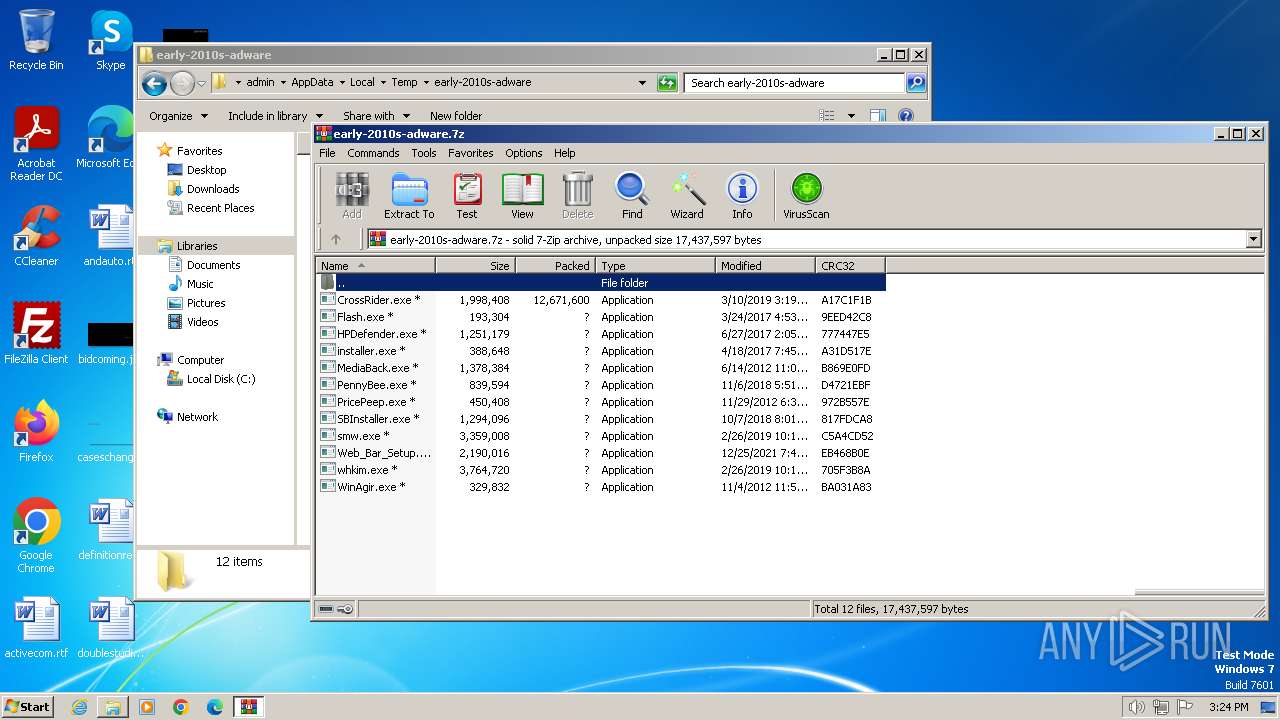Select WinAgir.exe row

(601, 487)
